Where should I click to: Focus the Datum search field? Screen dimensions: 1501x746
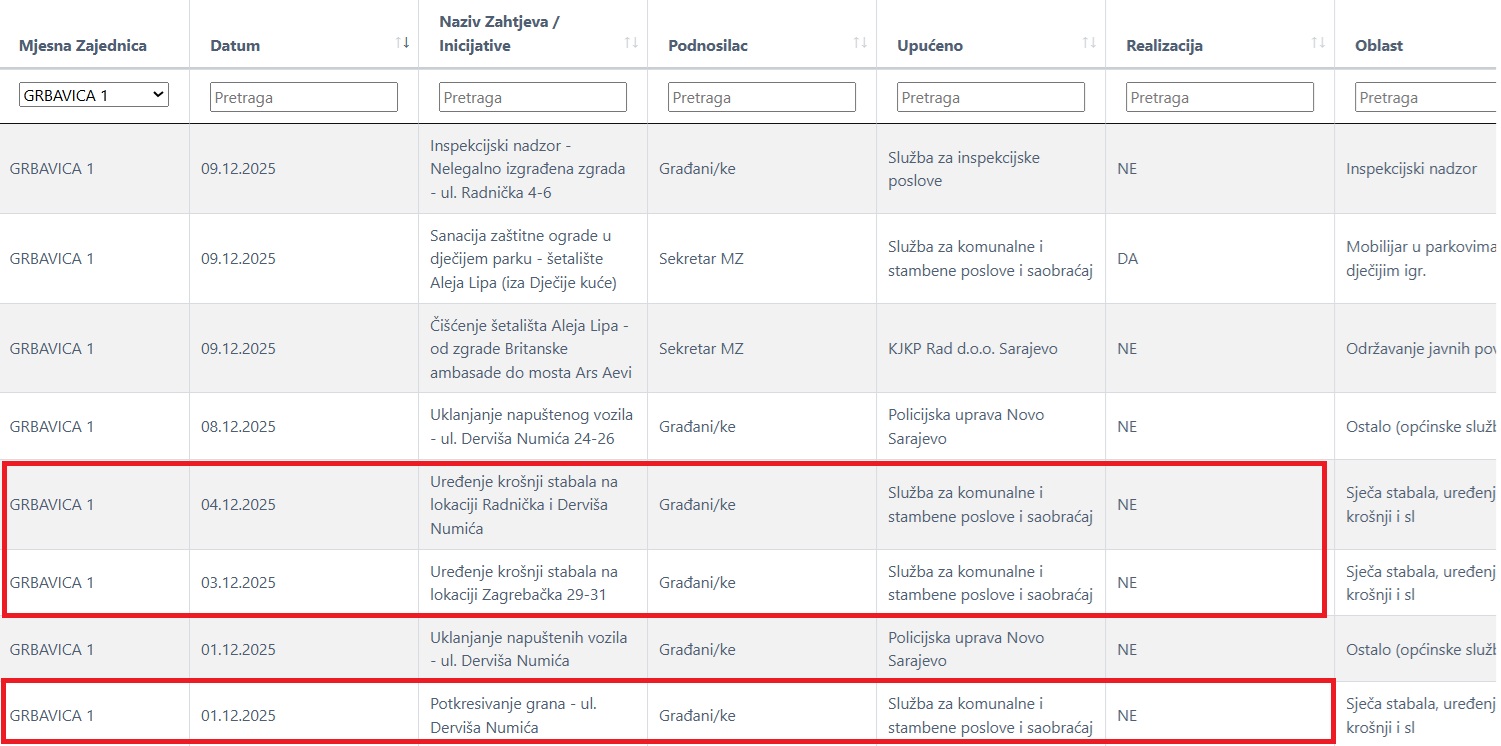click(x=304, y=97)
